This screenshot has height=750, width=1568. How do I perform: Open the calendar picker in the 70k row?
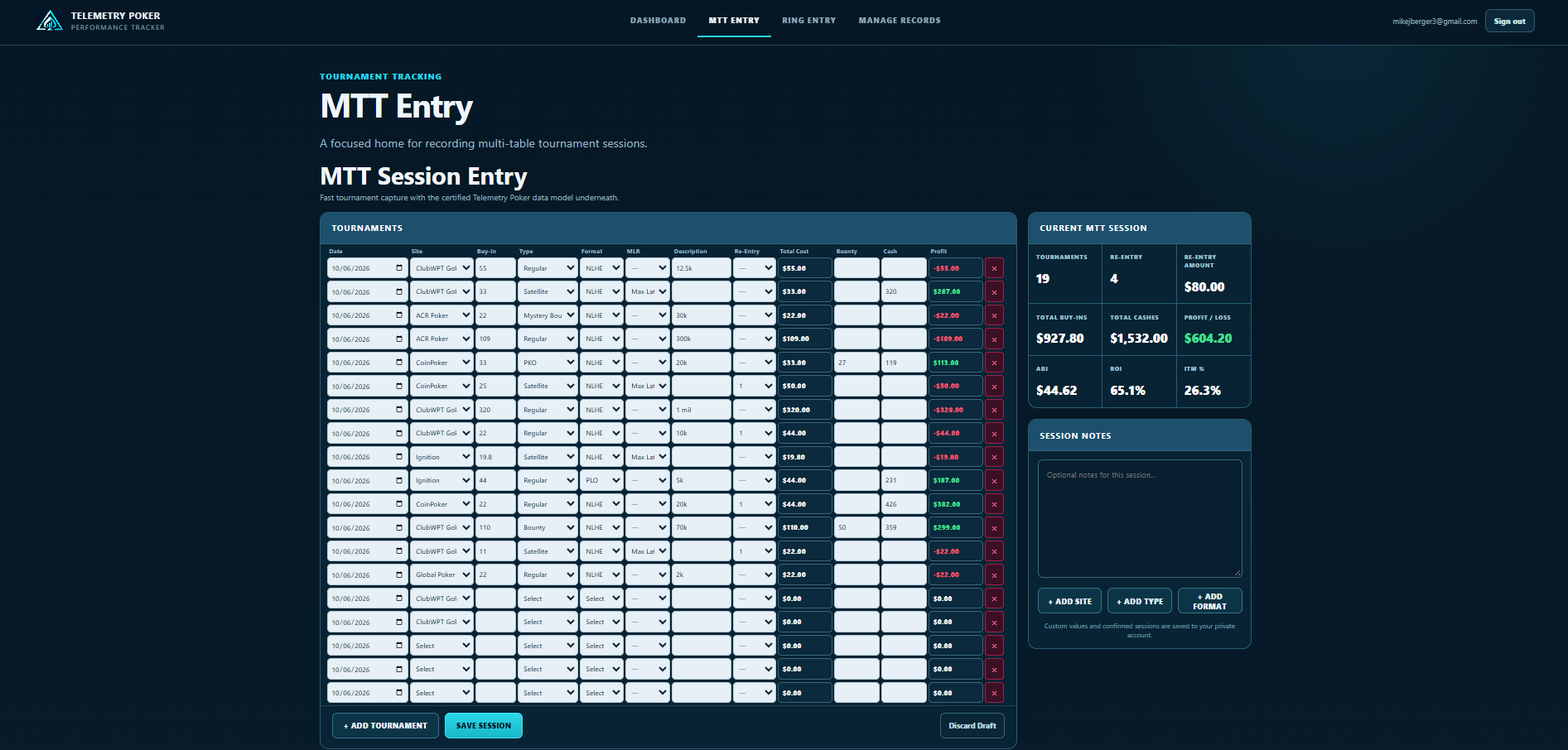click(399, 527)
